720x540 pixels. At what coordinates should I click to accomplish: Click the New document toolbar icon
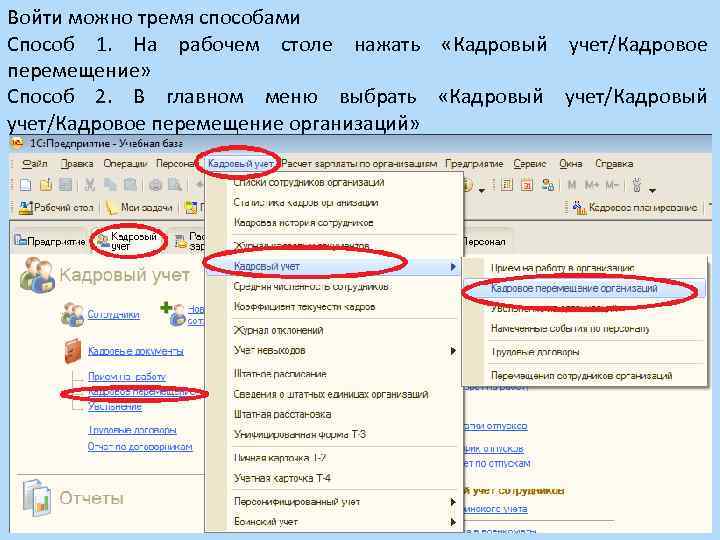pos(26,185)
